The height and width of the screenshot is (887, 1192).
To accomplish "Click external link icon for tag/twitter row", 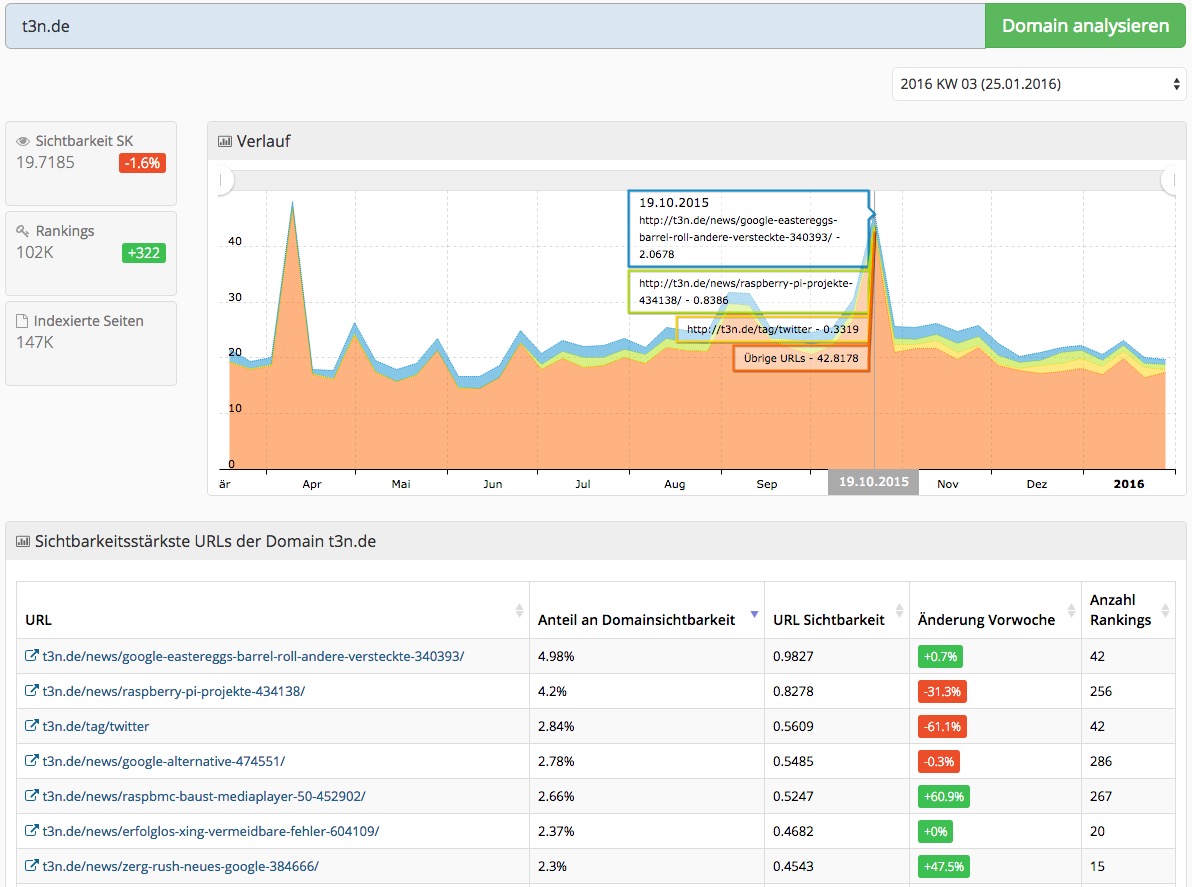I will point(31,725).
